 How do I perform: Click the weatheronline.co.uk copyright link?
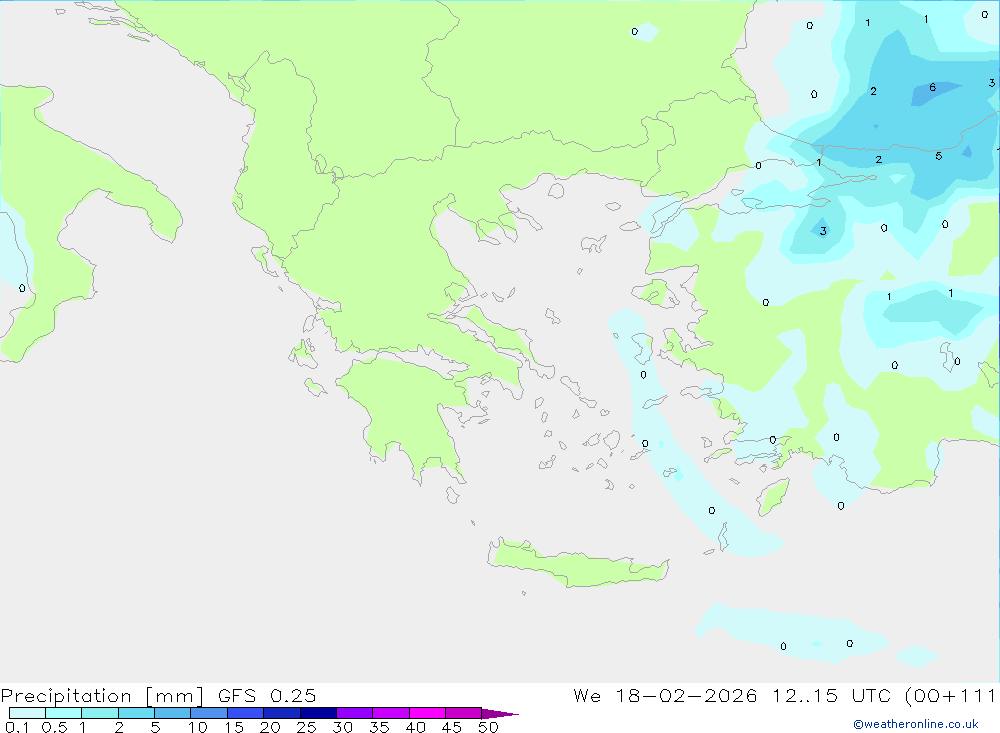pyautogui.click(x=916, y=724)
